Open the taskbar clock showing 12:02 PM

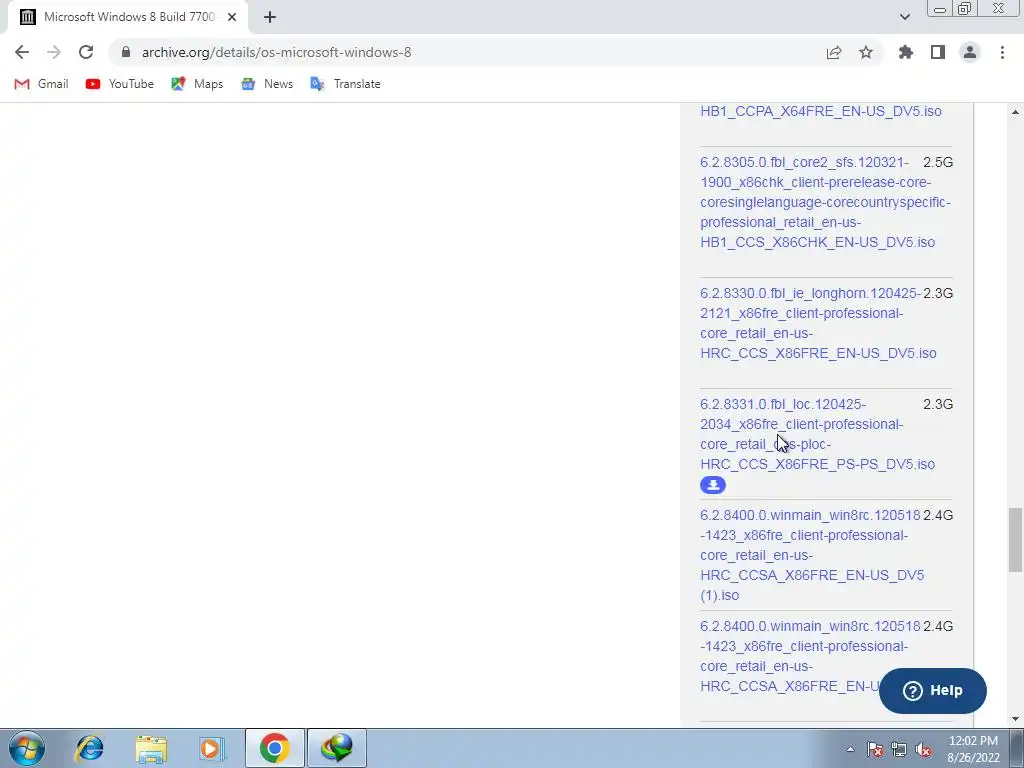pyautogui.click(x=973, y=749)
